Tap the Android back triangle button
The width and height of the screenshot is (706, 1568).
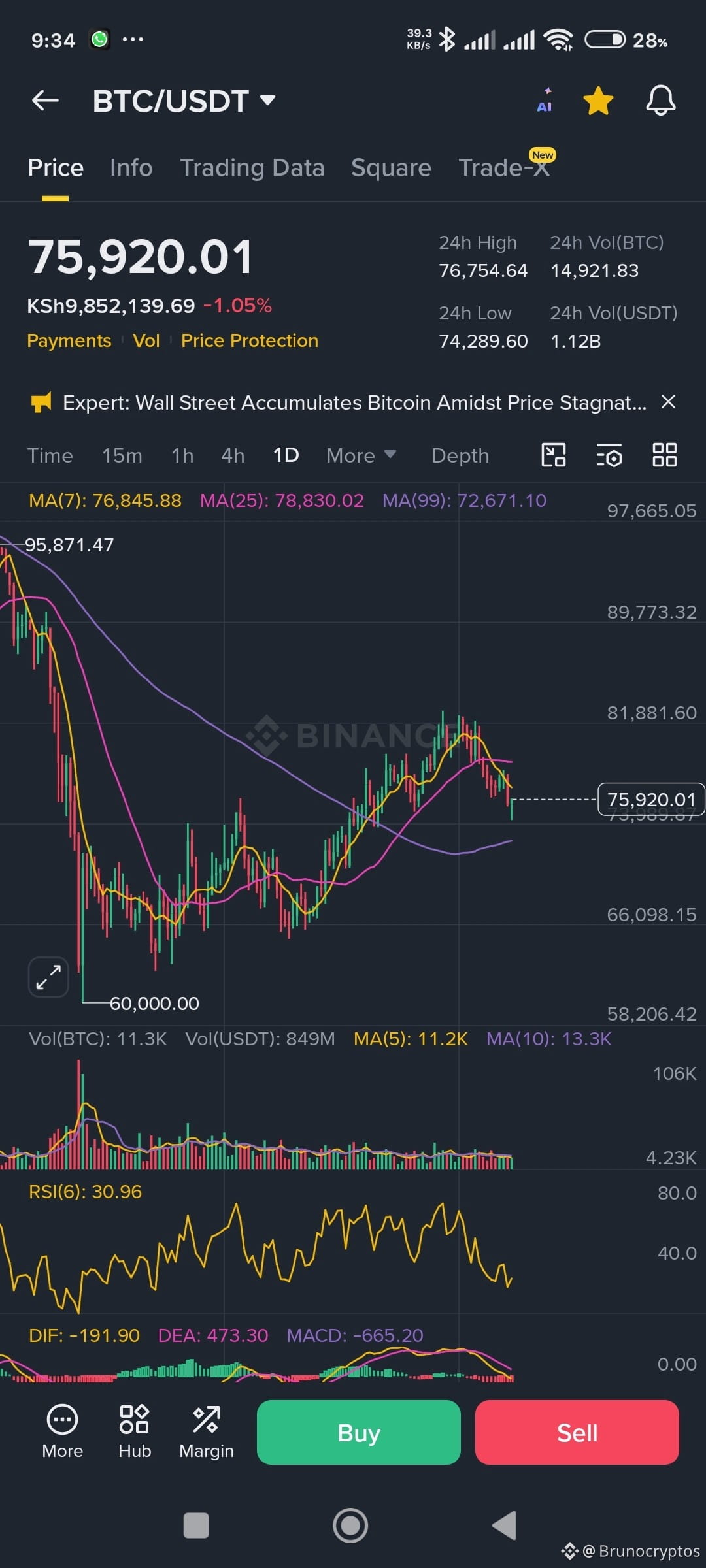click(505, 1526)
